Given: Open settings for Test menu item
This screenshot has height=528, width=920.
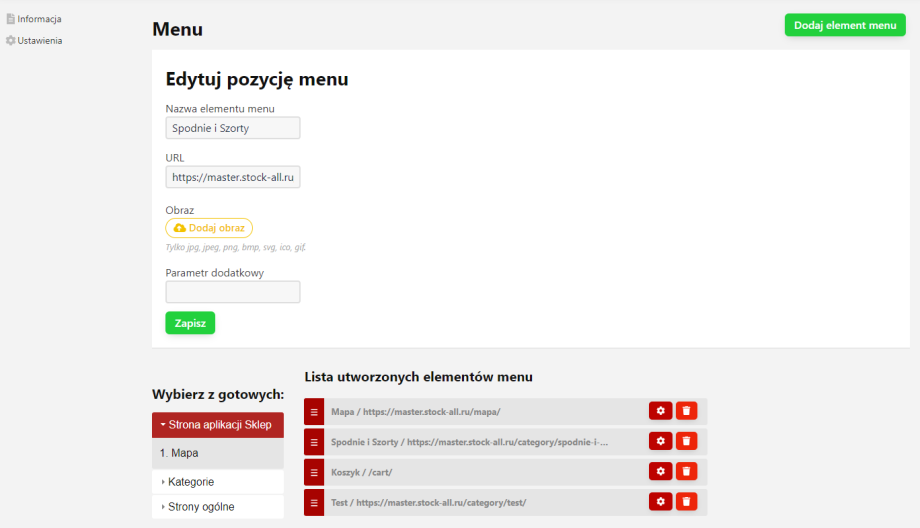Looking at the screenshot, I should (660, 501).
